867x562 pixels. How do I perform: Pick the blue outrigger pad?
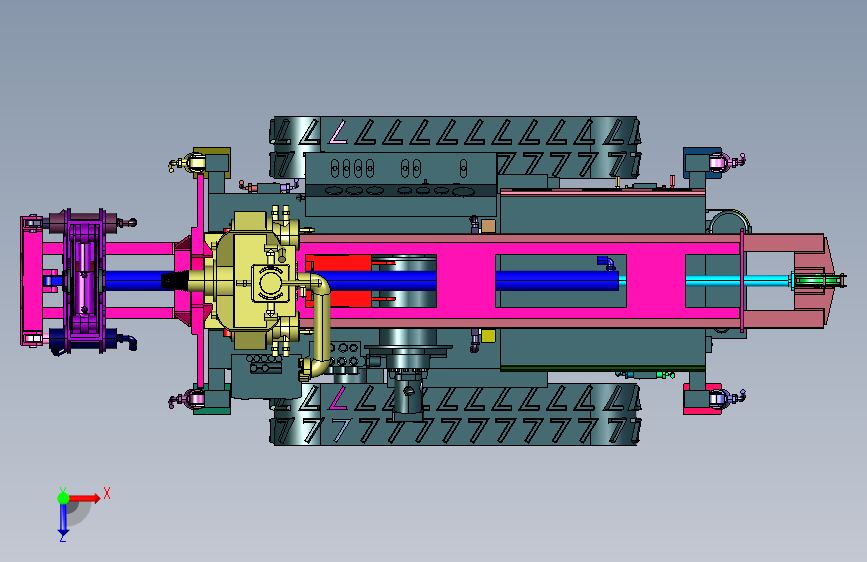pyautogui.click(x=702, y=161)
